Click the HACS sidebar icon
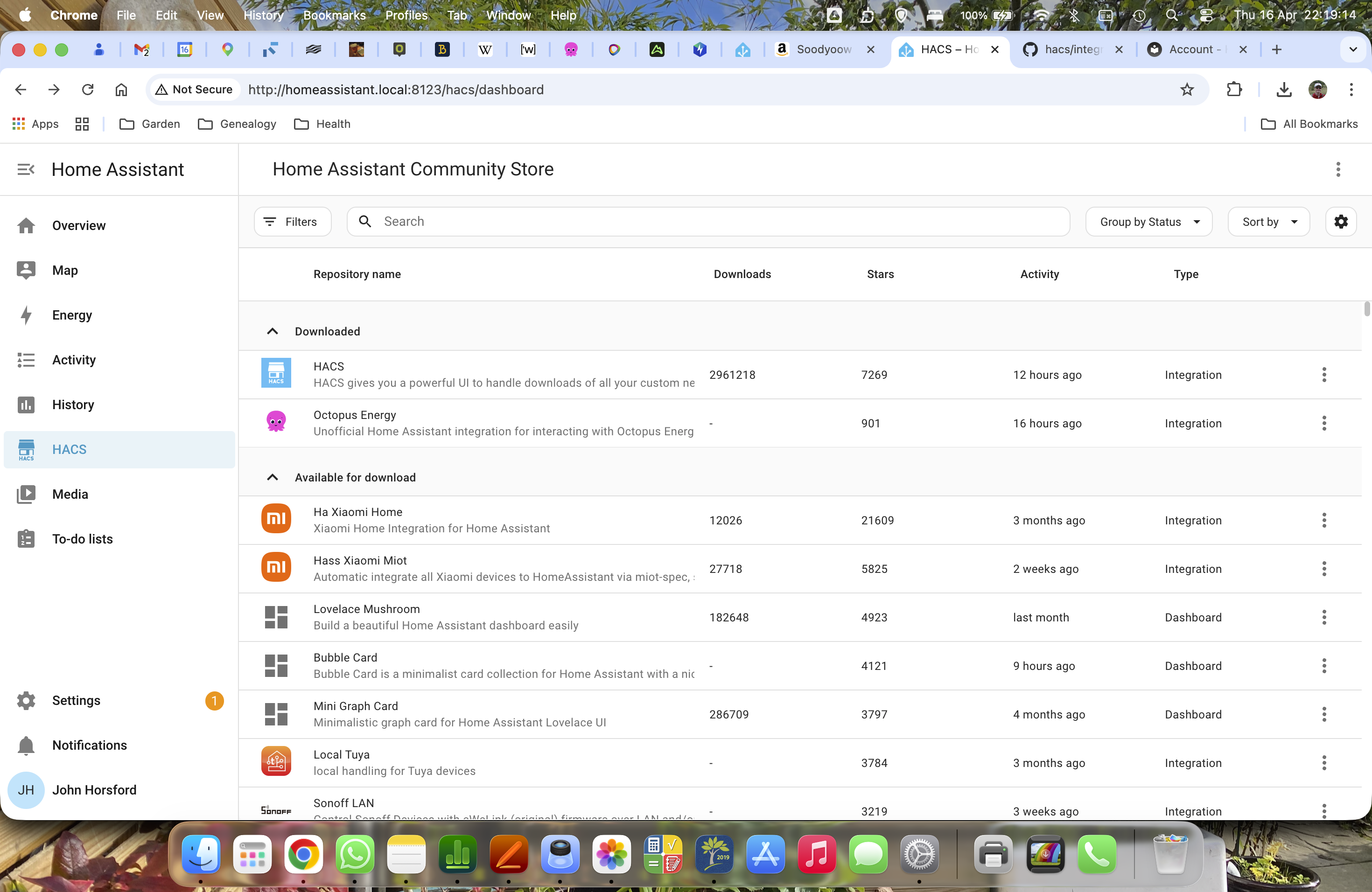The image size is (1372, 892). (x=26, y=449)
